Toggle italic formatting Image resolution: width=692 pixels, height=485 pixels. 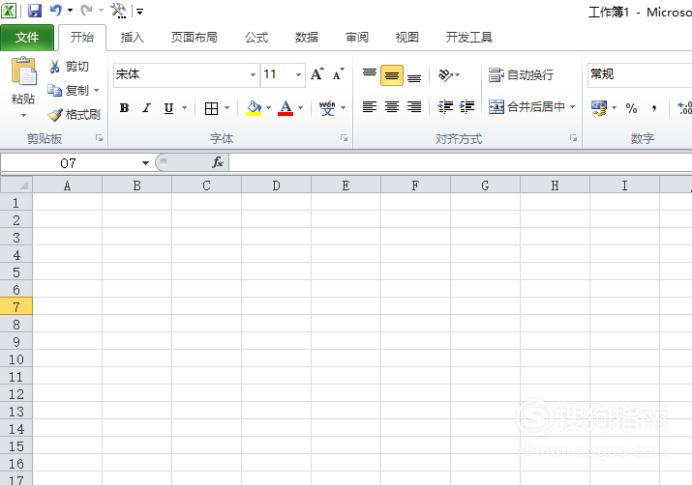pyautogui.click(x=147, y=108)
